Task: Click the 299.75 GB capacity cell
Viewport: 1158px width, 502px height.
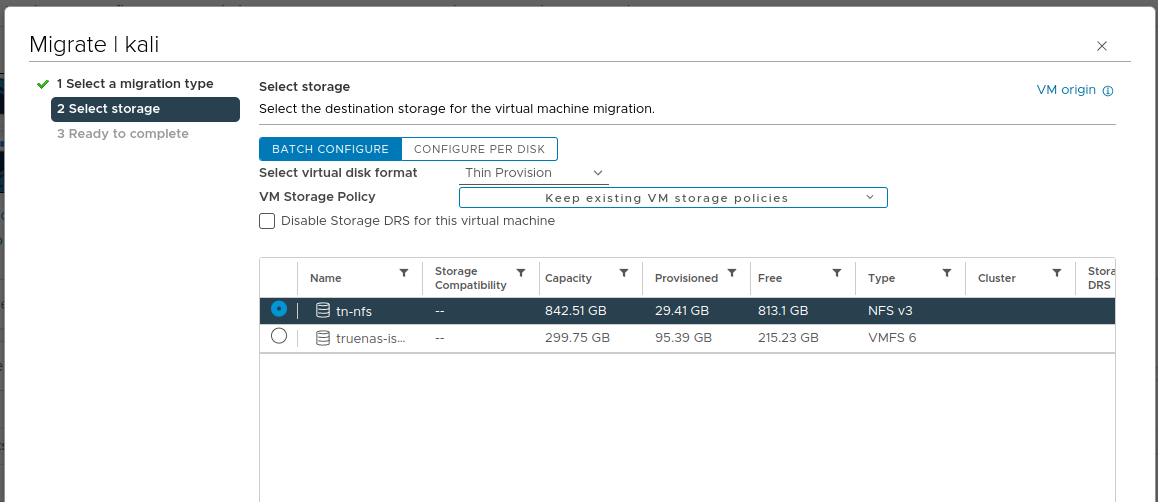Action: [577, 338]
